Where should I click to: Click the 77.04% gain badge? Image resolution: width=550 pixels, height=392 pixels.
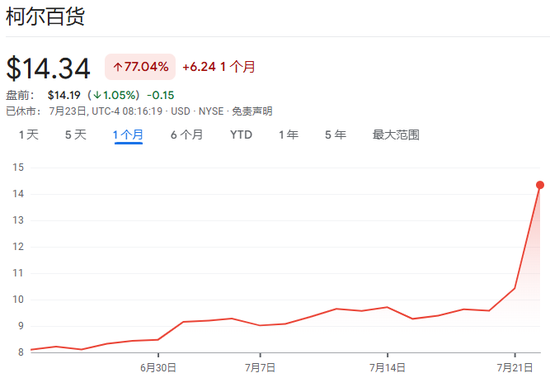140,67
